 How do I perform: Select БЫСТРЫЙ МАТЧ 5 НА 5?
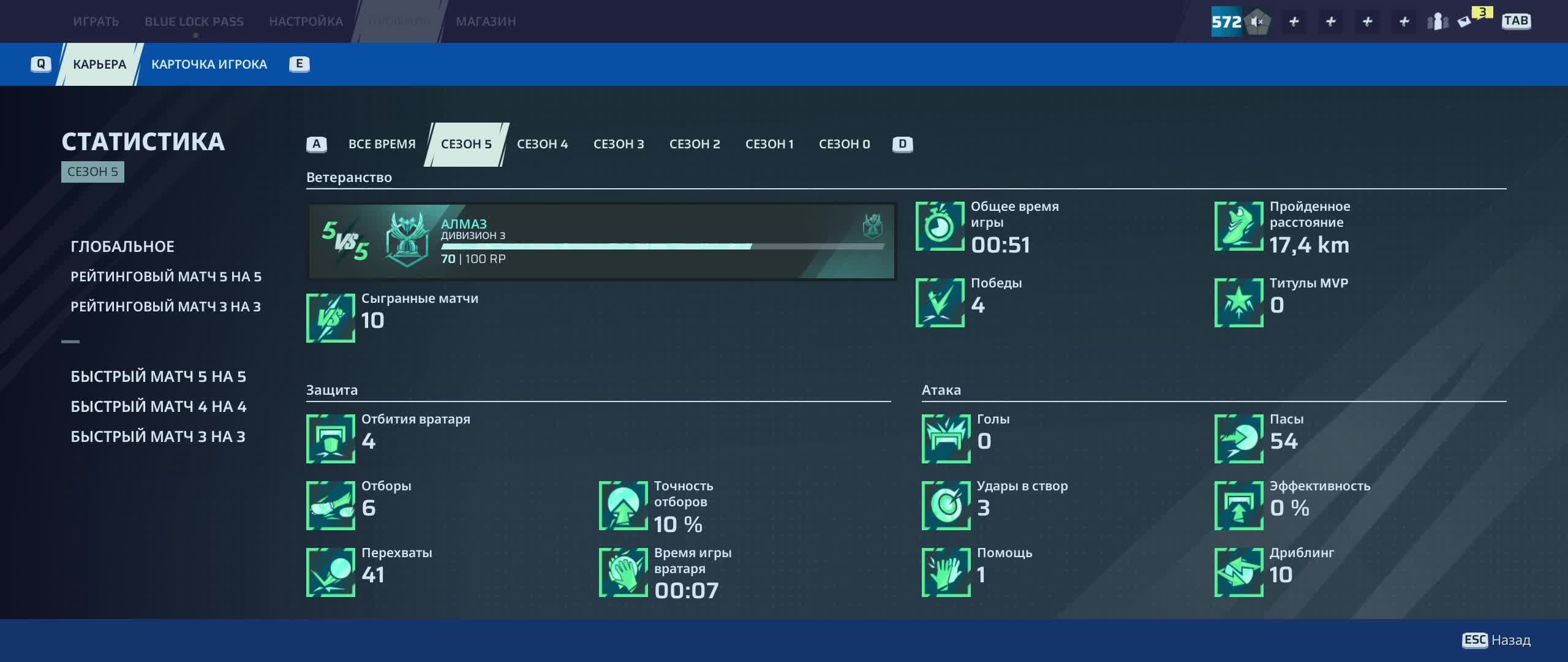pyautogui.click(x=158, y=376)
